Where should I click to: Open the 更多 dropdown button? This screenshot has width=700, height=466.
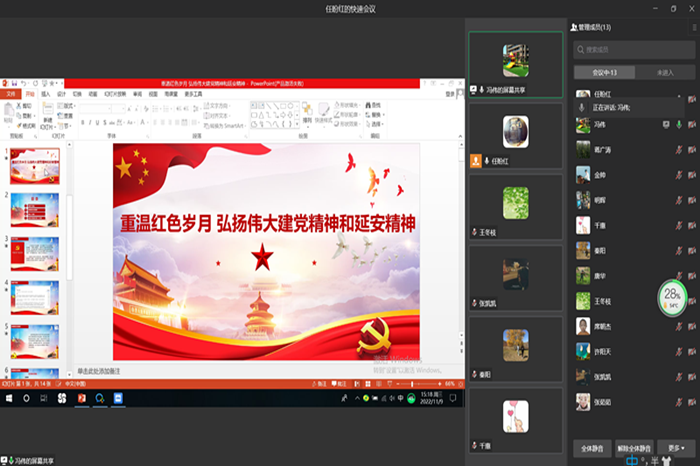pos(675,447)
